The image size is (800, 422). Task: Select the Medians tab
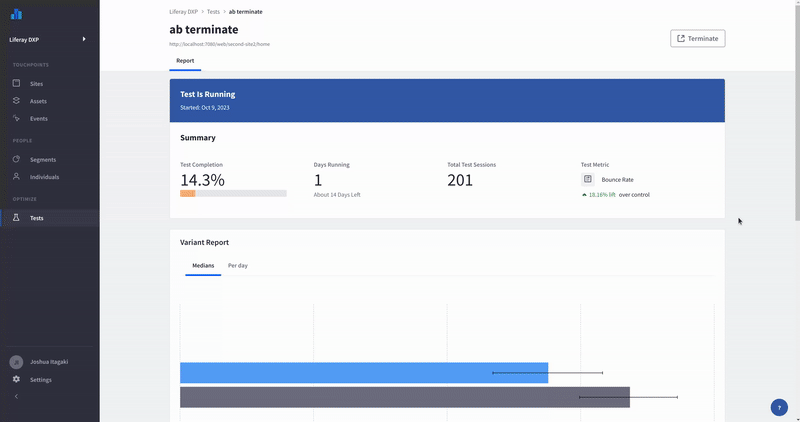tap(203, 266)
